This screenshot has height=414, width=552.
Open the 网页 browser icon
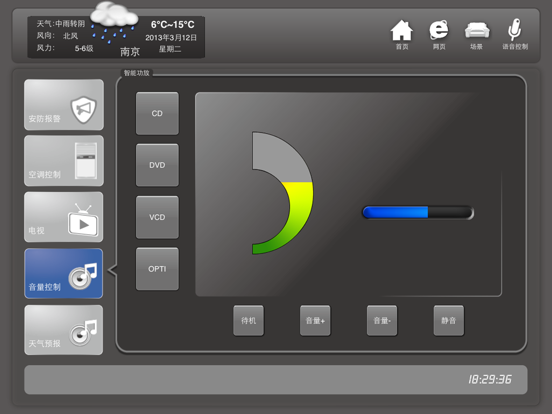439,34
